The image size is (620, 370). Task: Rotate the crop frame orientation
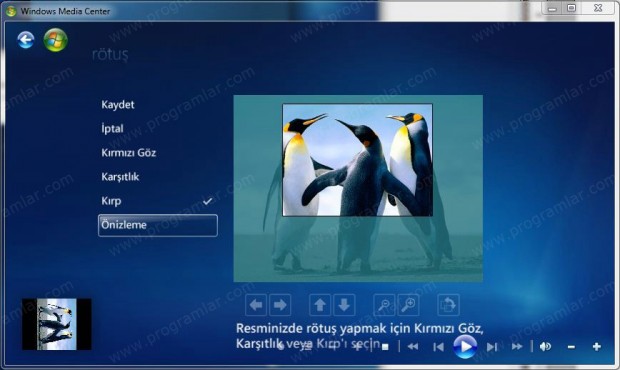(448, 305)
